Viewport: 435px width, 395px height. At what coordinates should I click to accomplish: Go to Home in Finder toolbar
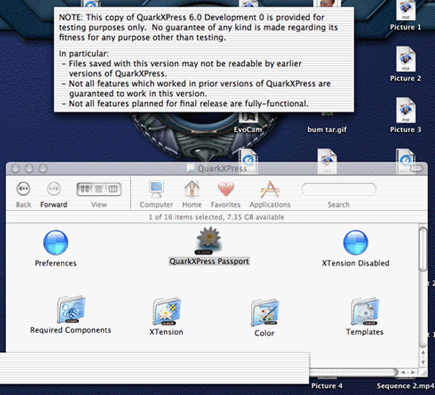pyautogui.click(x=192, y=194)
